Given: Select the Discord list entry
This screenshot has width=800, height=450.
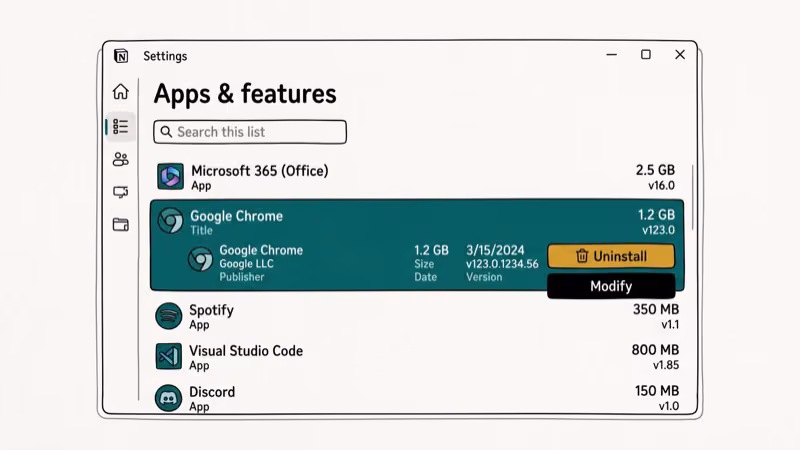Looking at the screenshot, I should click(417, 398).
